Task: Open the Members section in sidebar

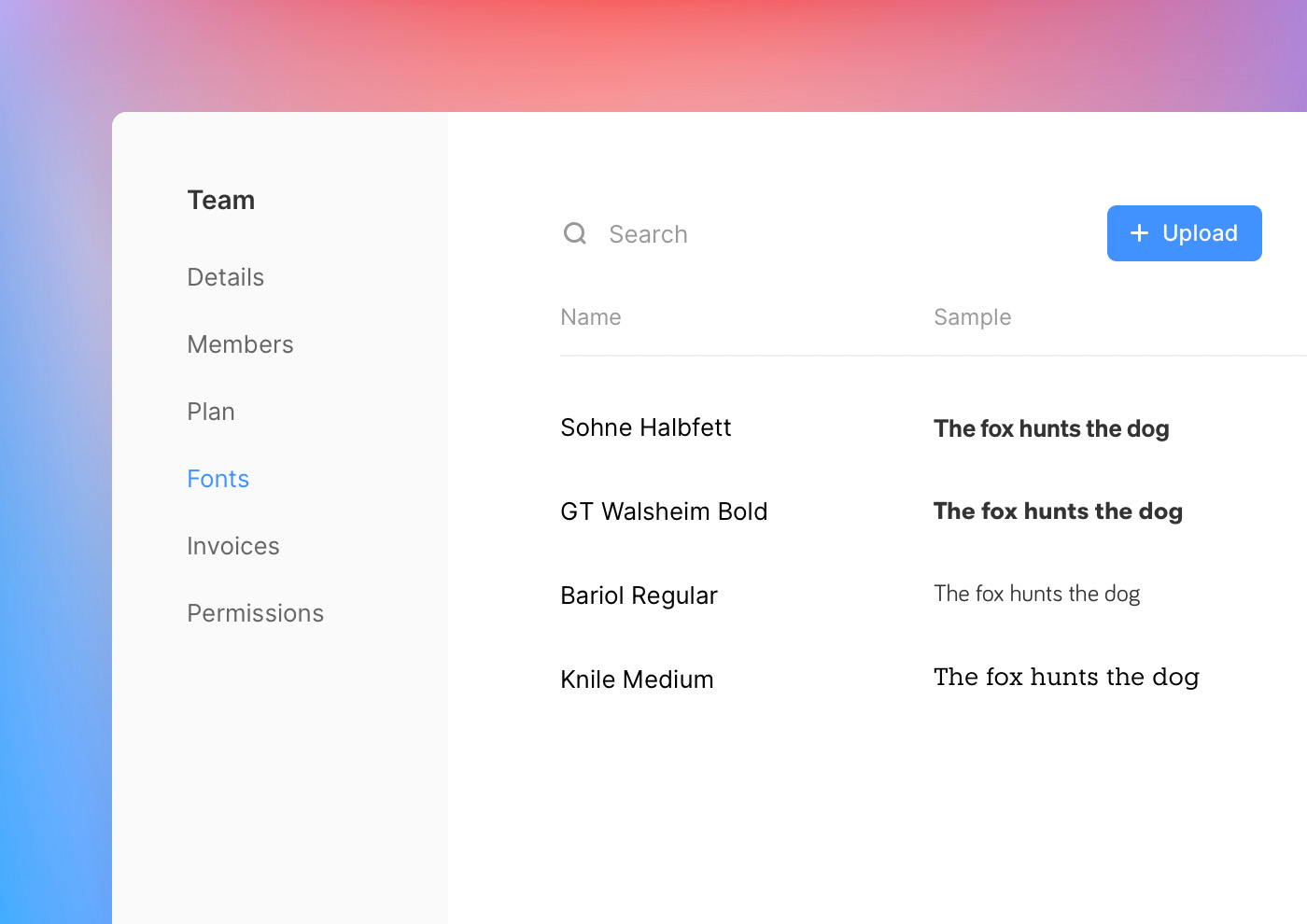Action: 240,344
